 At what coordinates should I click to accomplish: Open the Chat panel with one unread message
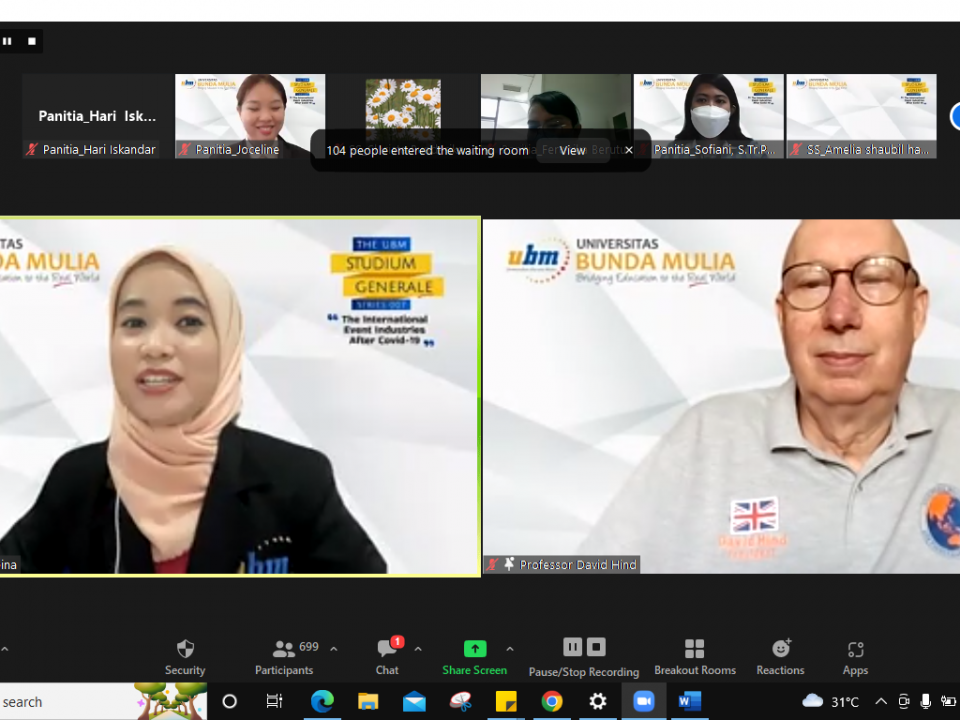(387, 658)
